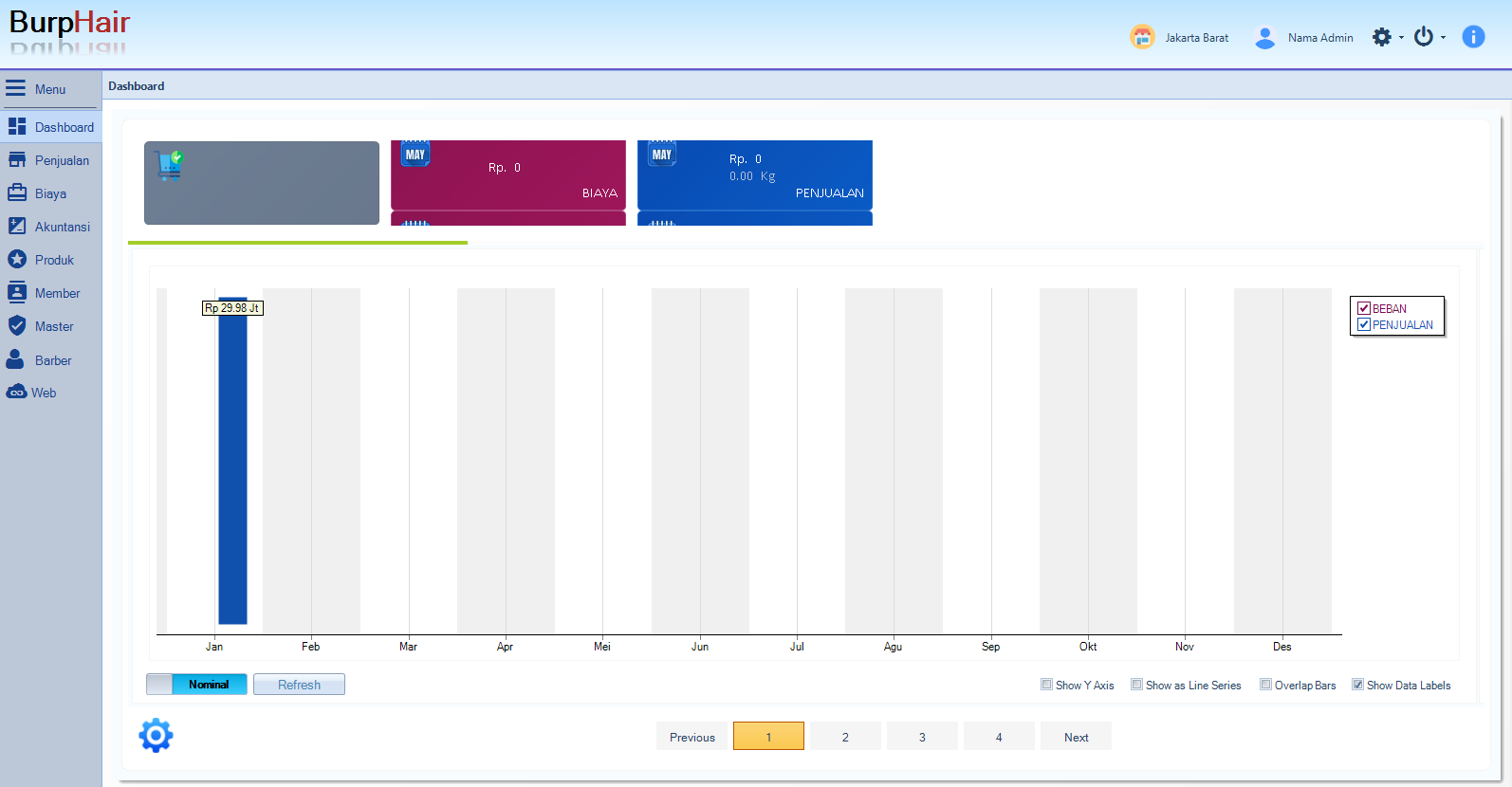
Task: Click the Jakarta Barat store icon
Action: 1142,37
